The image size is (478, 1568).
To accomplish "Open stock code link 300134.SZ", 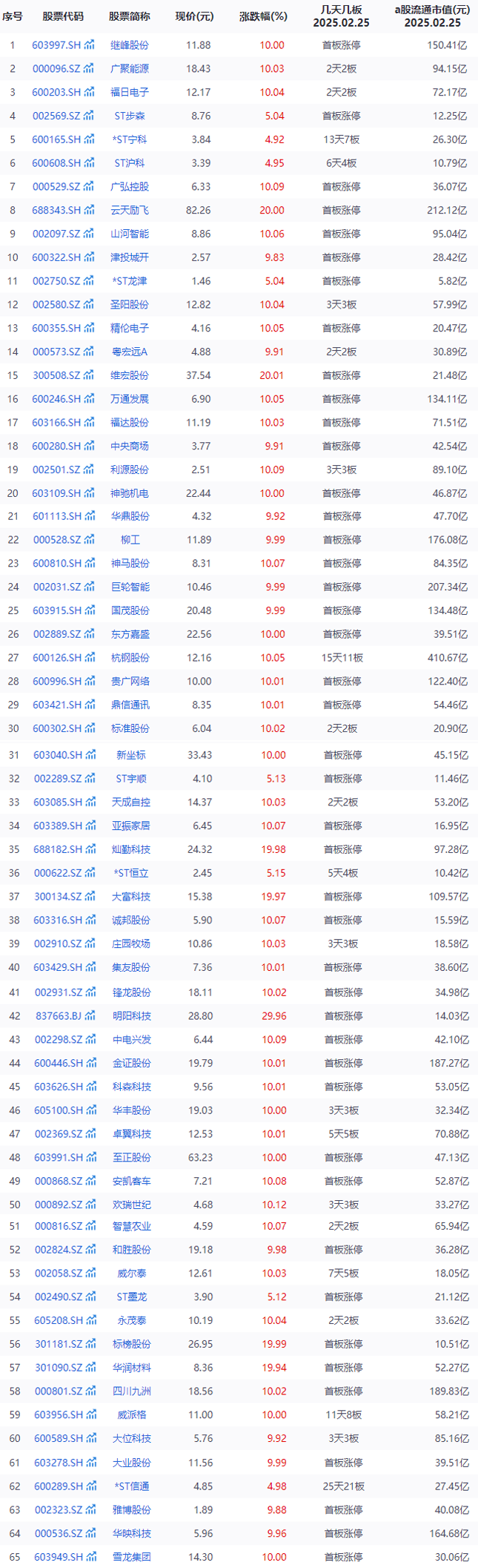I will 59,897.
